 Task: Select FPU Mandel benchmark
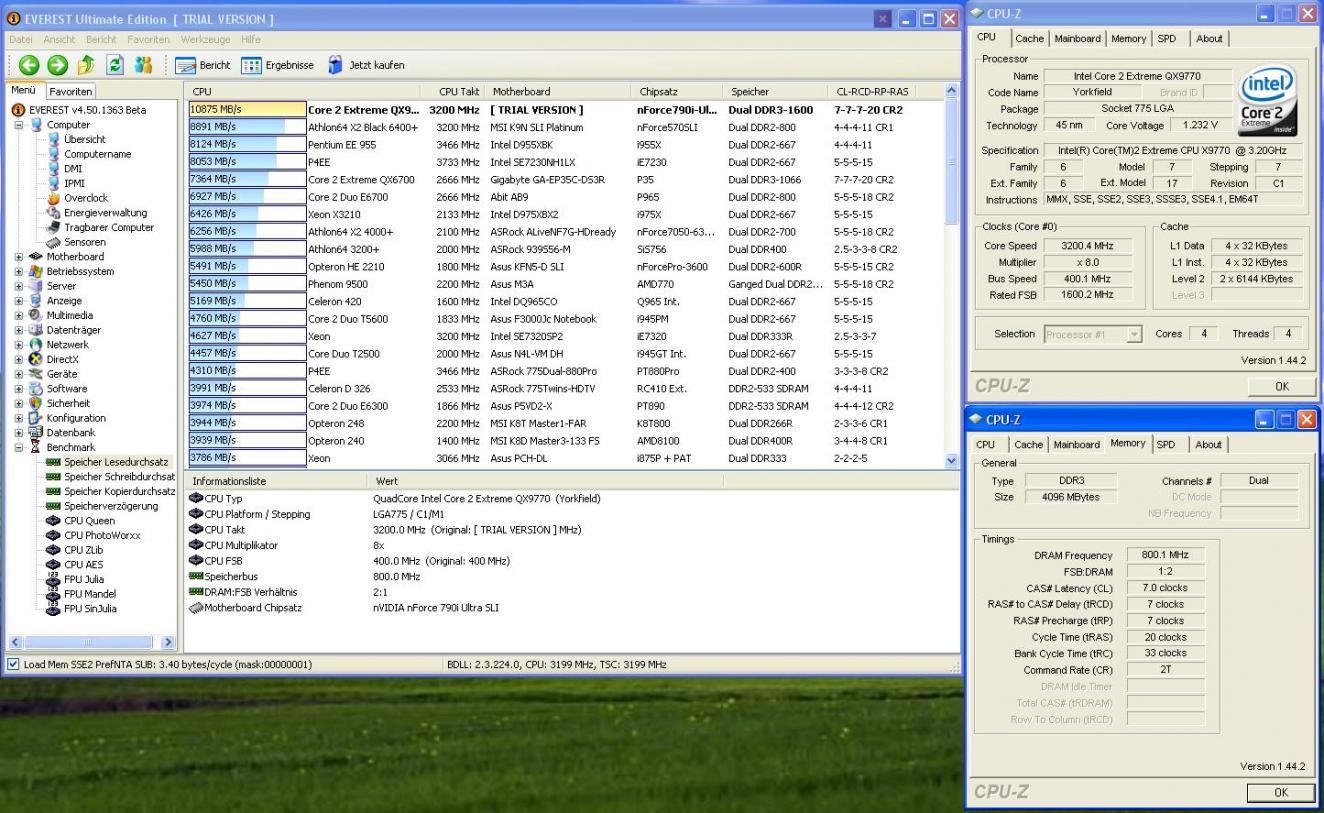[x=90, y=593]
